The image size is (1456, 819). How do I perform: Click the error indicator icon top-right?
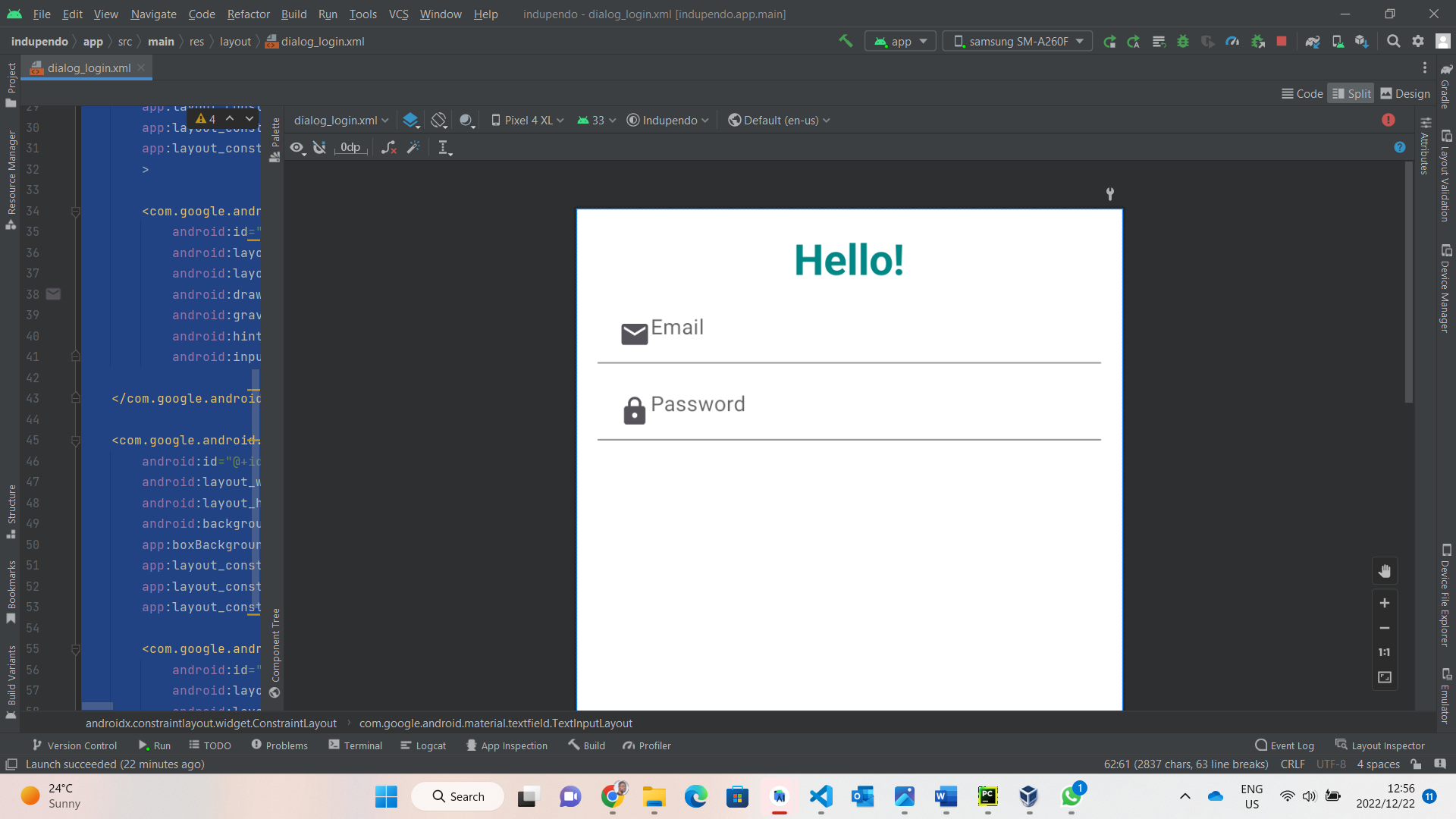(x=1389, y=120)
